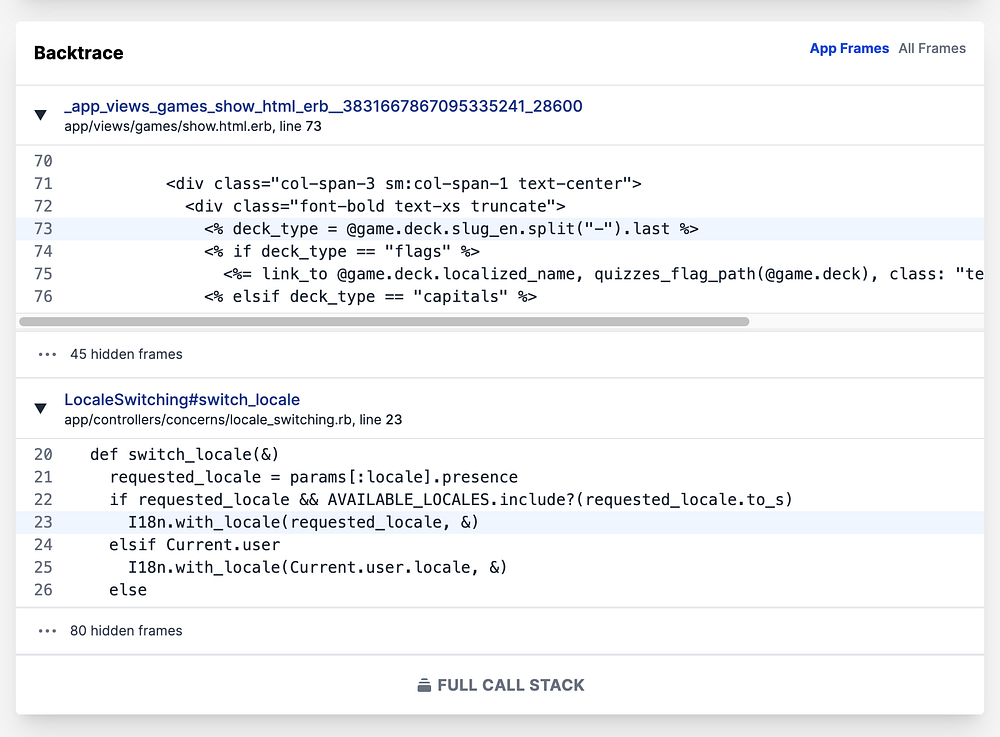Screen dimensions: 1000x737
Task: Click ellipsis icon beside 45 hidden frames
Action: tap(47, 354)
